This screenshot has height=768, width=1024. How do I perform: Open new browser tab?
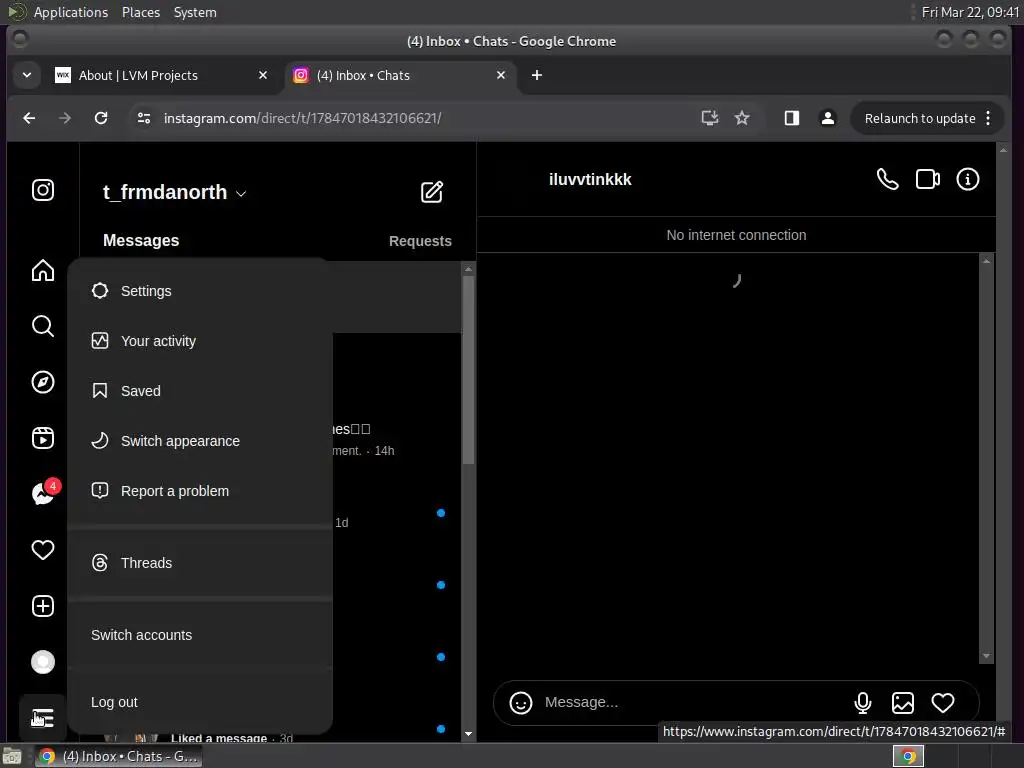coord(537,75)
